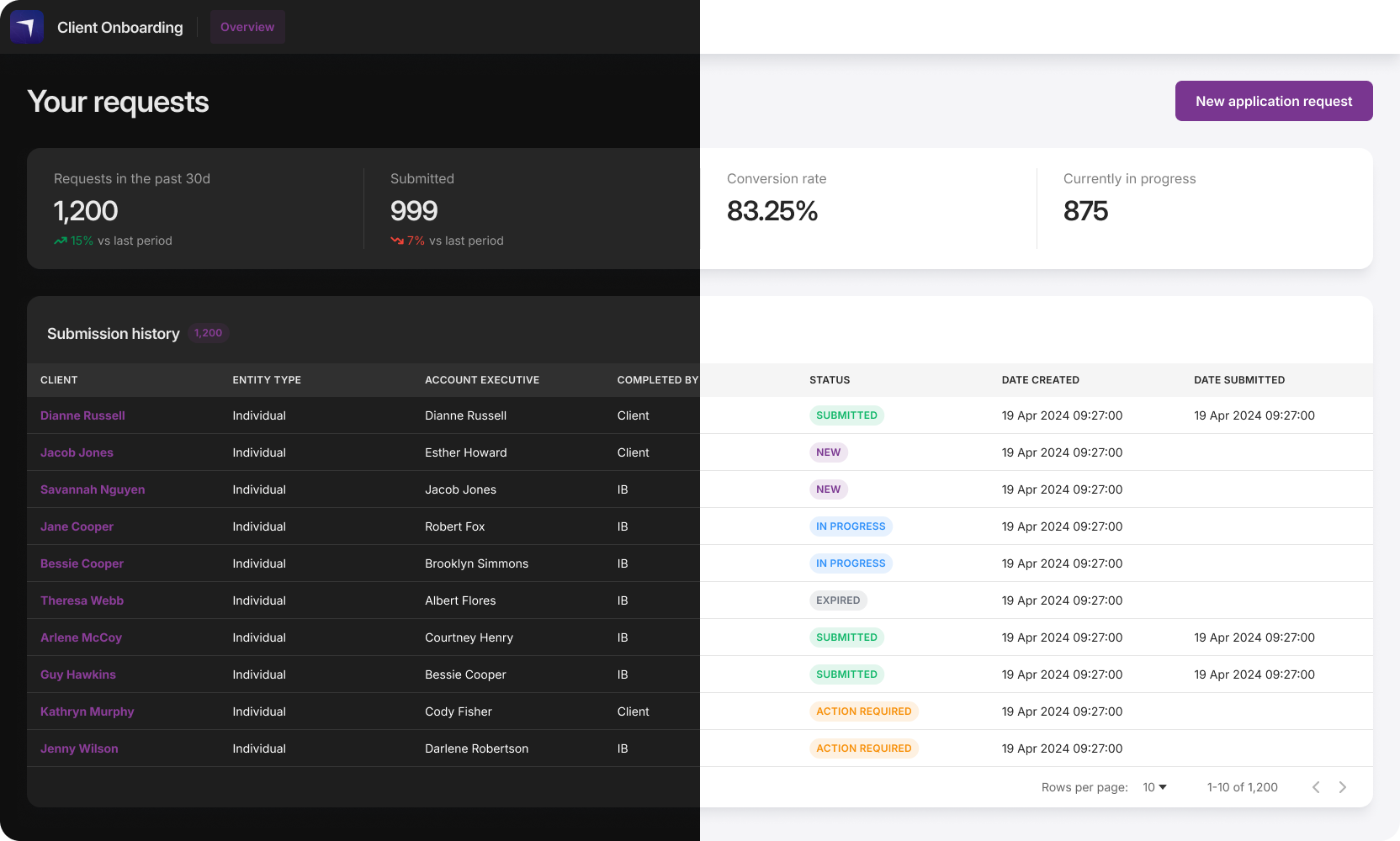Open Kathryn Murphy client link
The height and width of the screenshot is (841, 1400).
tap(87, 711)
